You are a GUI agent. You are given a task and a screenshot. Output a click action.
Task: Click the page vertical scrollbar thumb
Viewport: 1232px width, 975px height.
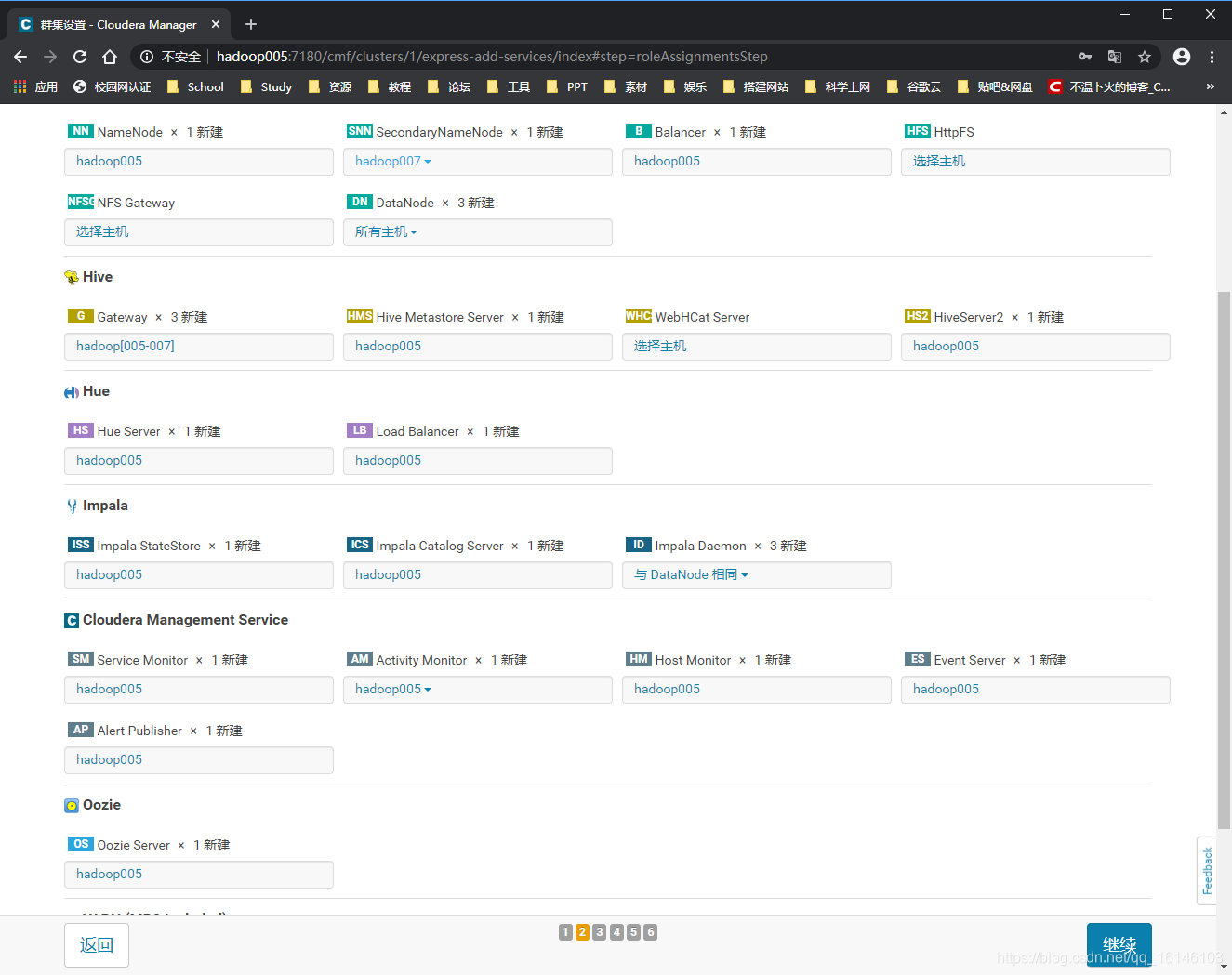click(1224, 560)
